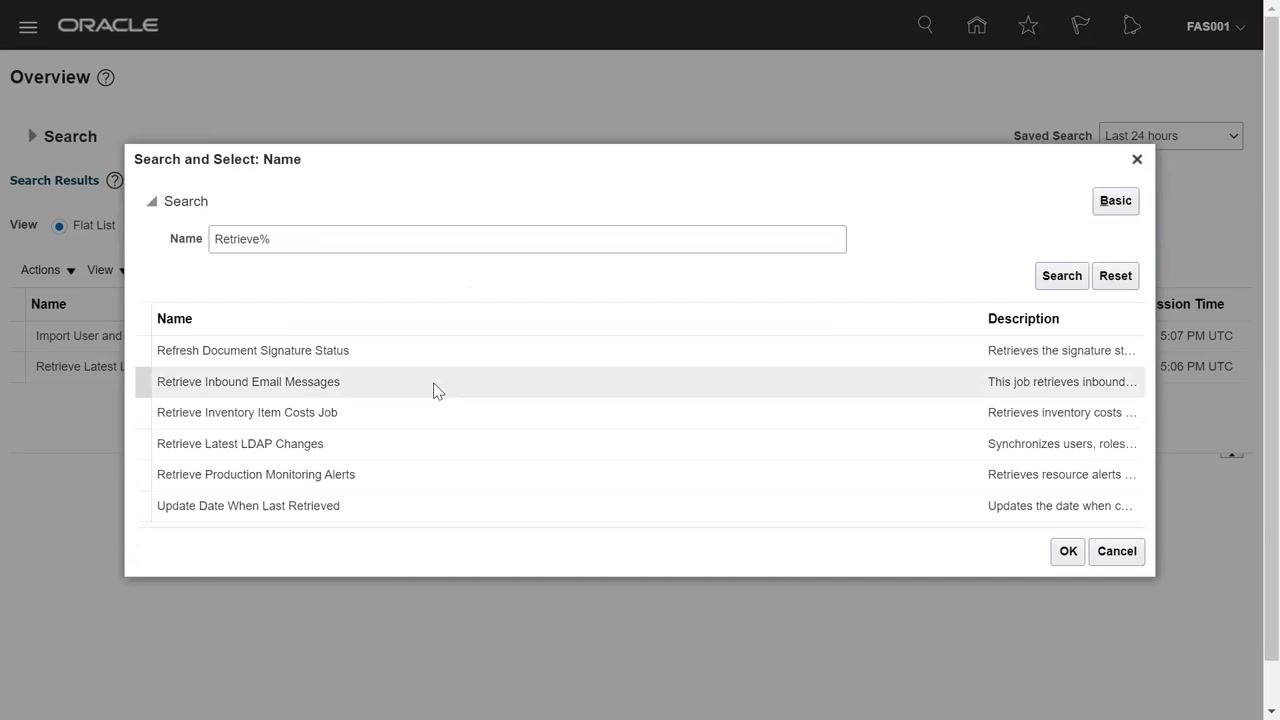Close the Search and Select dialog
Image resolution: width=1280 pixels, height=720 pixels.
click(1137, 159)
